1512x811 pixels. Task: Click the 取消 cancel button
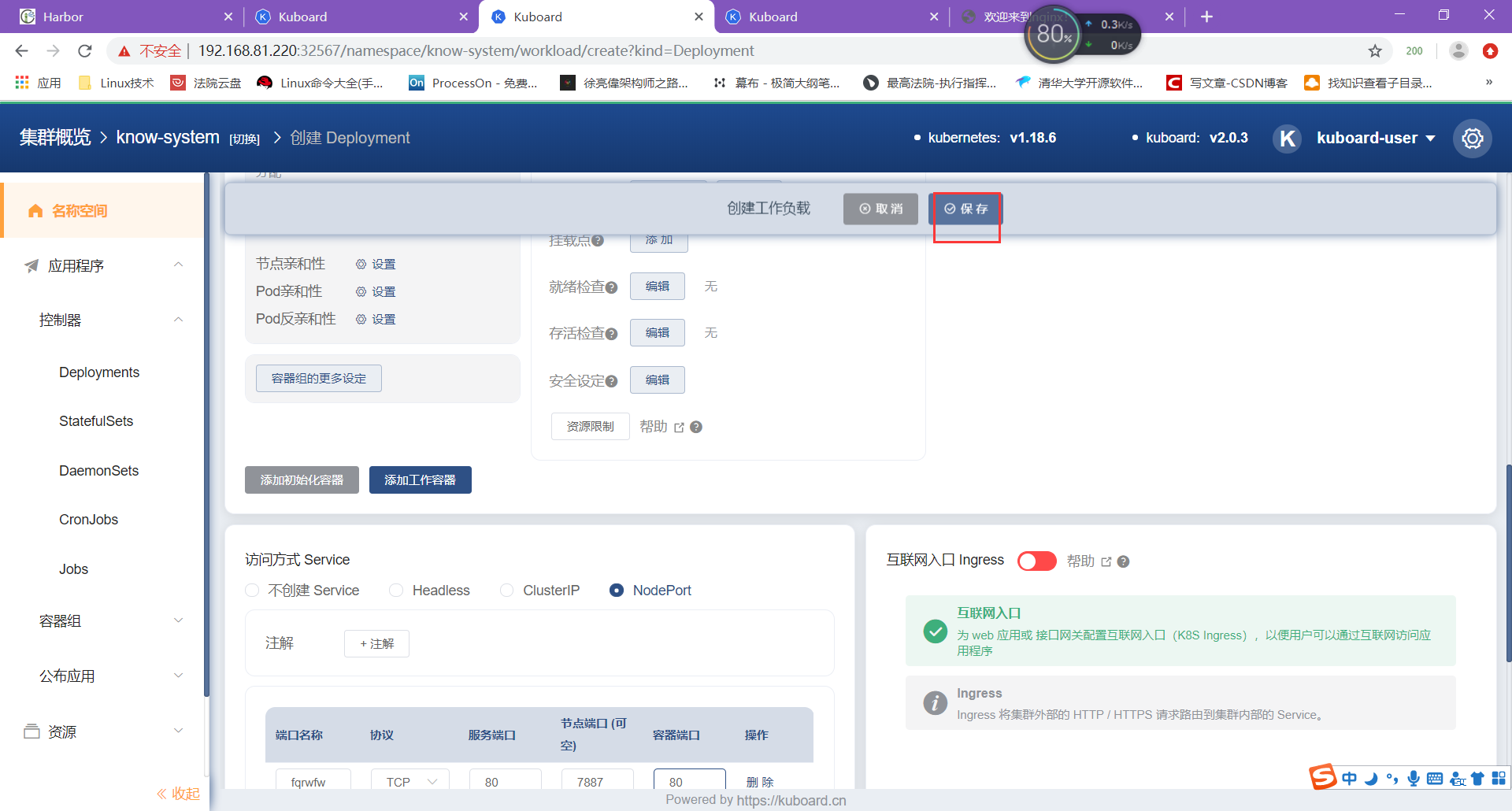pyautogui.click(x=880, y=209)
